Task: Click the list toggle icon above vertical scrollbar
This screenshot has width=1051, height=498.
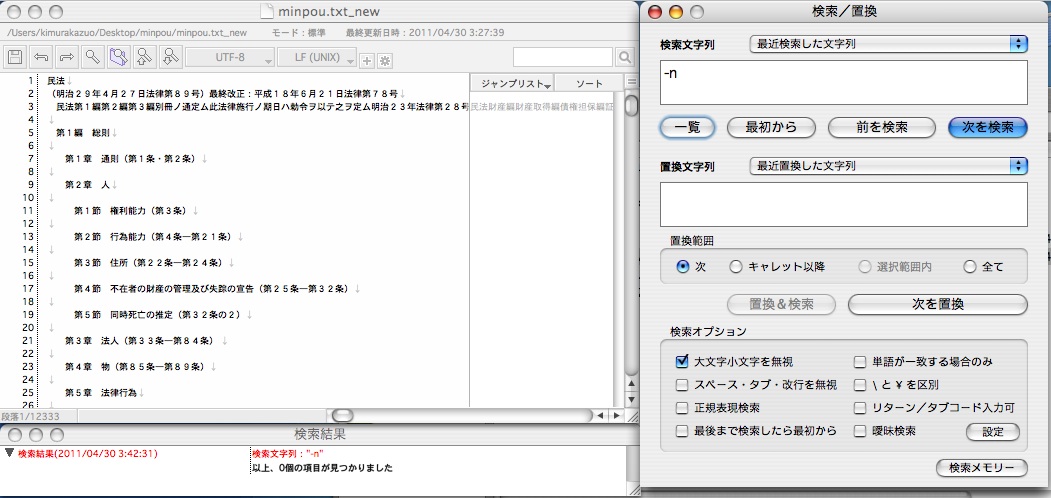Action: pyautogui.click(x=631, y=82)
